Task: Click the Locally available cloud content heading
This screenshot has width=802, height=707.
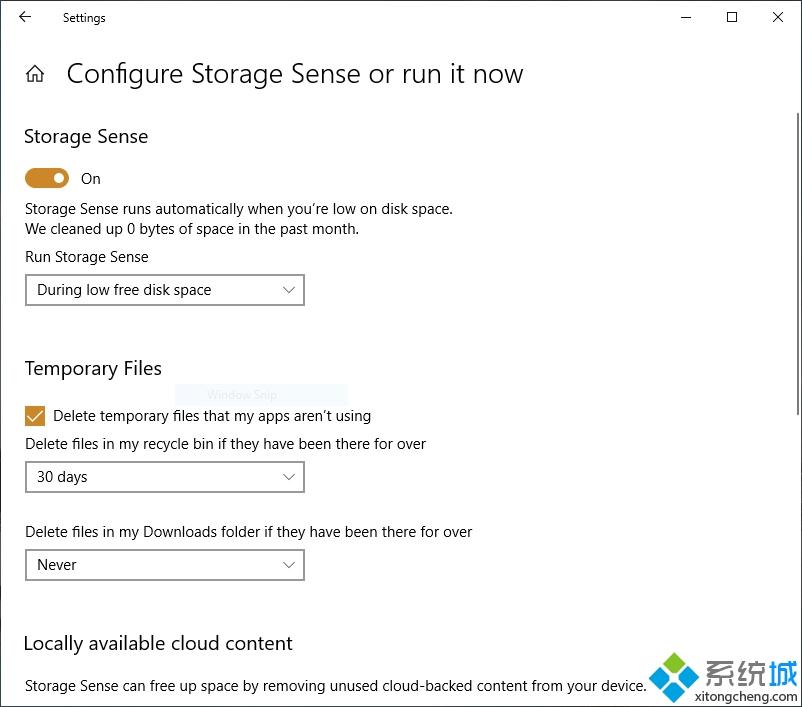Action: 159,644
